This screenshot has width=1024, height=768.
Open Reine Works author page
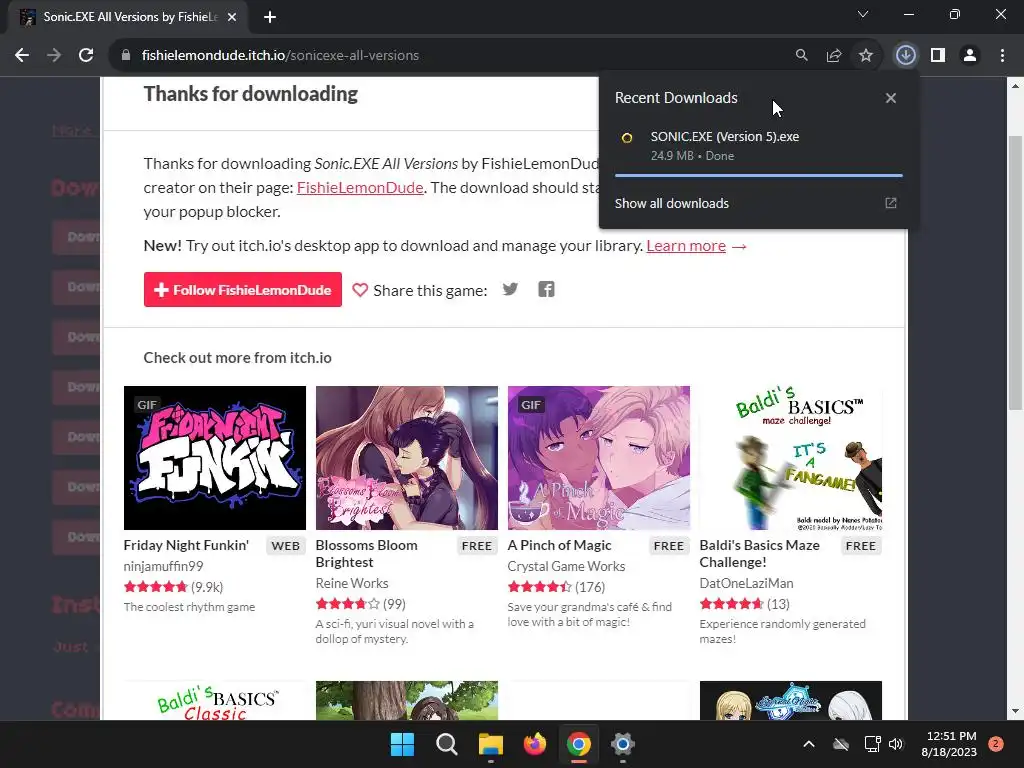tap(352, 583)
